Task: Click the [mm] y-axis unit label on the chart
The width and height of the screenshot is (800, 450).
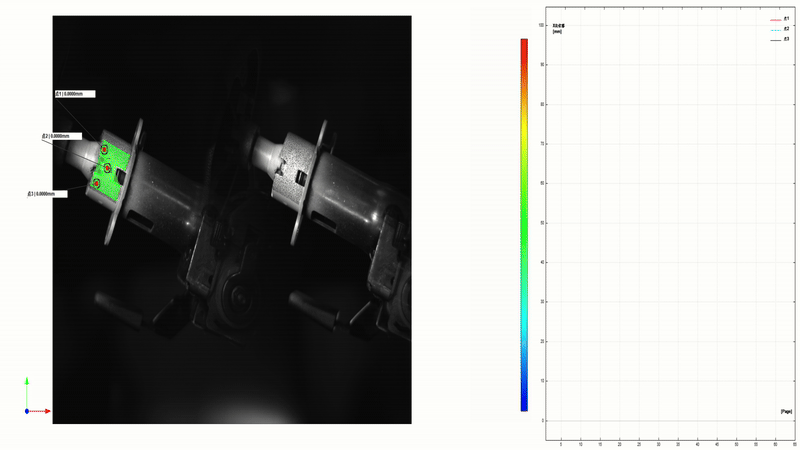Action: (556, 32)
